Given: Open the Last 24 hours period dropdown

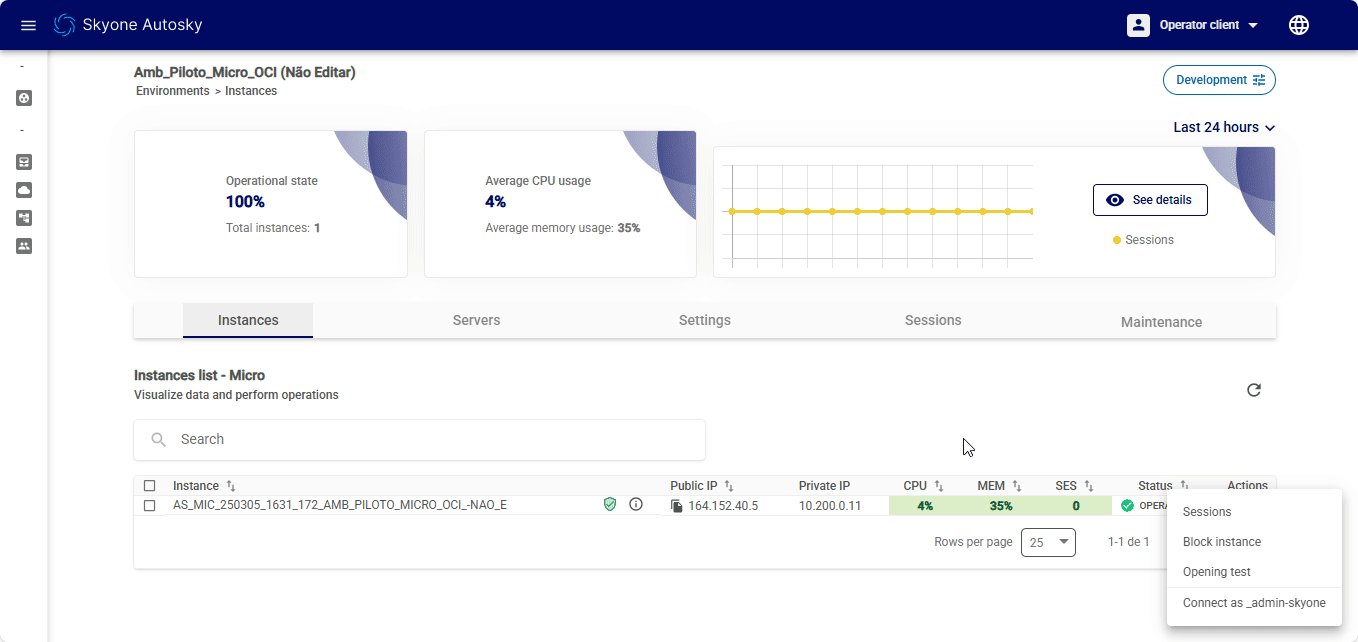Looking at the screenshot, I should coord(1224,128).
